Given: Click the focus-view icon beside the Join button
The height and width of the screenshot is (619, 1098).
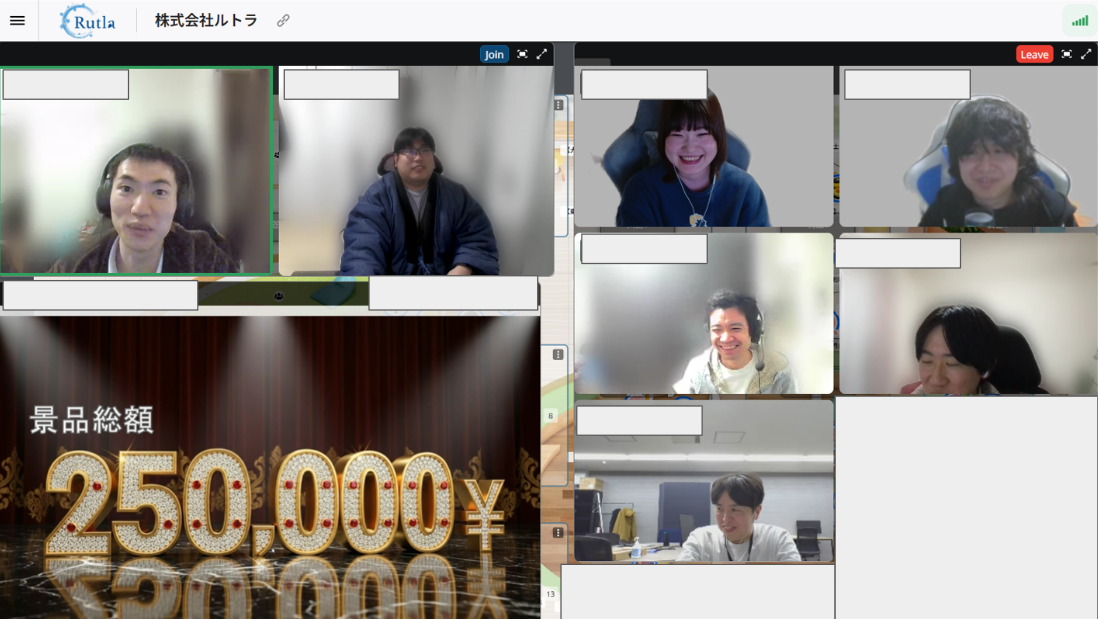Looking at the screenshot, I should [522, 54].
